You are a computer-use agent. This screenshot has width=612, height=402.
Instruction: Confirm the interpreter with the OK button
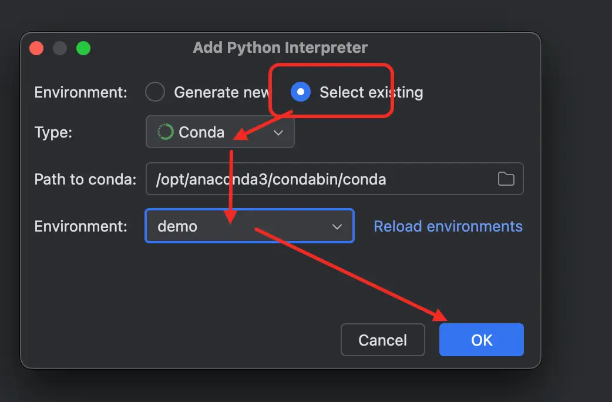481,340
